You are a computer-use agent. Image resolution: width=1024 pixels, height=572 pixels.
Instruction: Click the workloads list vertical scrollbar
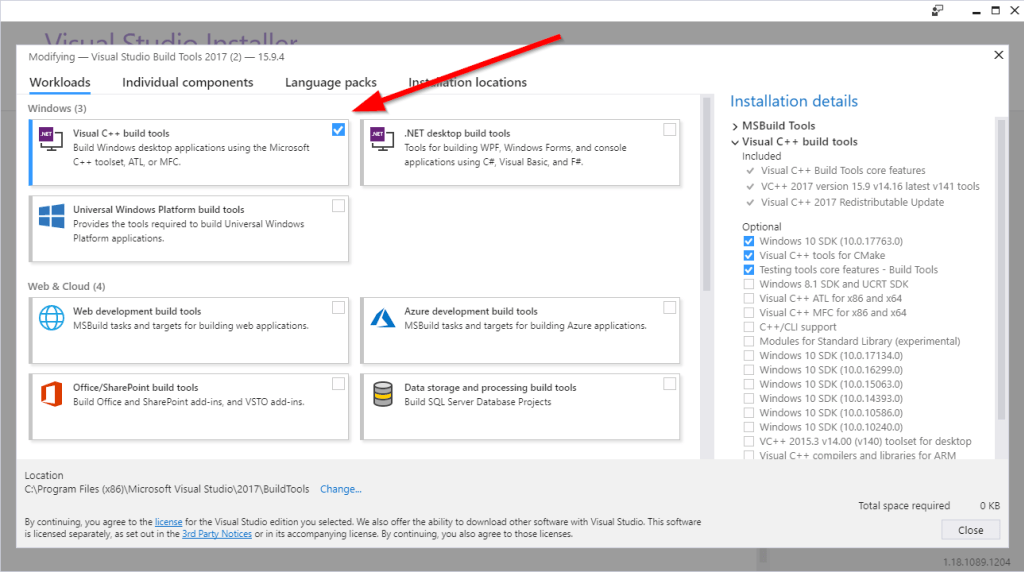[706, 194]
